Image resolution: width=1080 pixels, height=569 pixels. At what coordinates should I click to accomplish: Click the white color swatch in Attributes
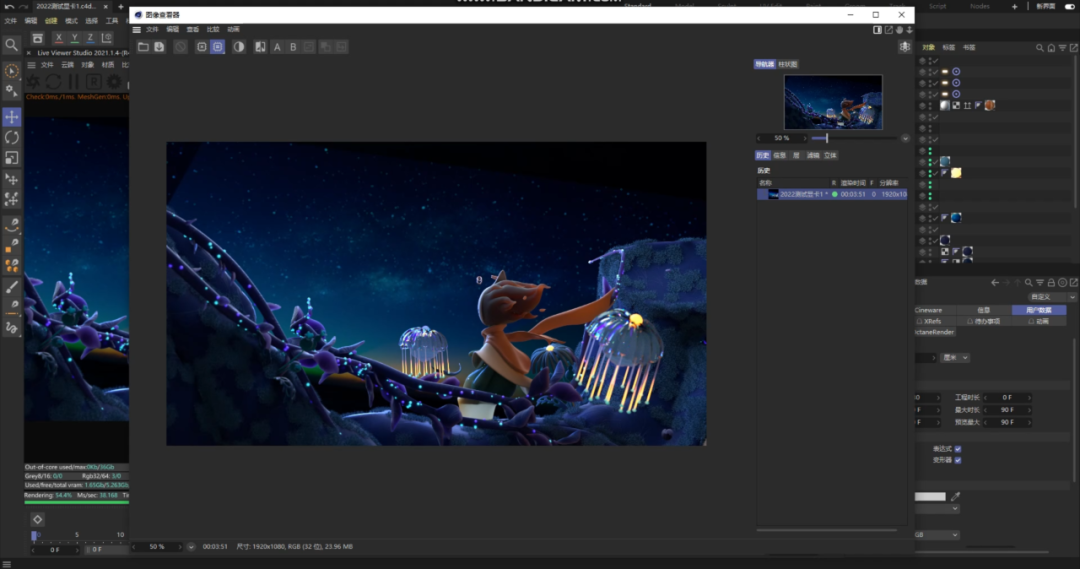(930, 496)
